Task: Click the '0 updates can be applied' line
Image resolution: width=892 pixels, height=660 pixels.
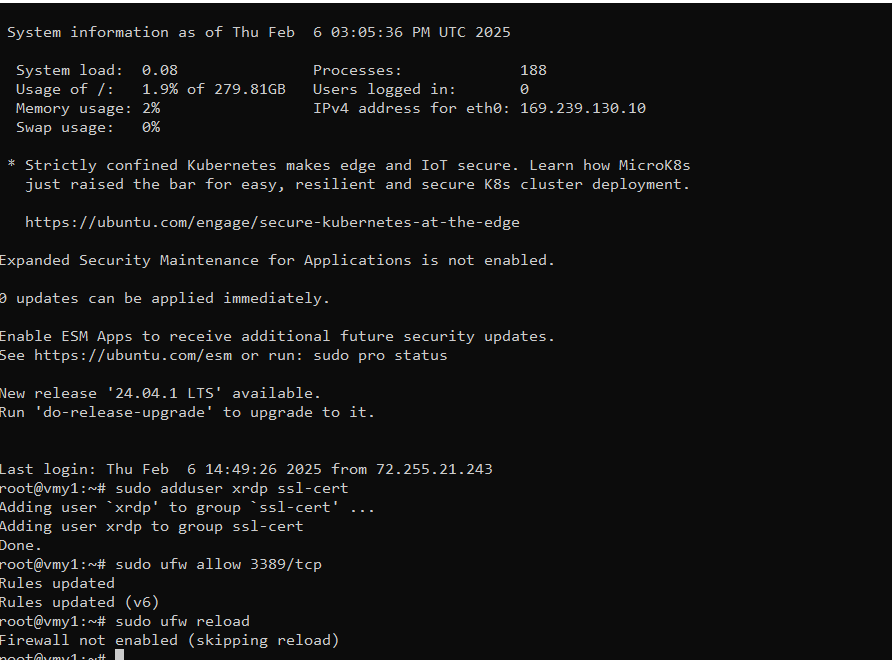Action: pyautogui.click(x=164, y=298)
